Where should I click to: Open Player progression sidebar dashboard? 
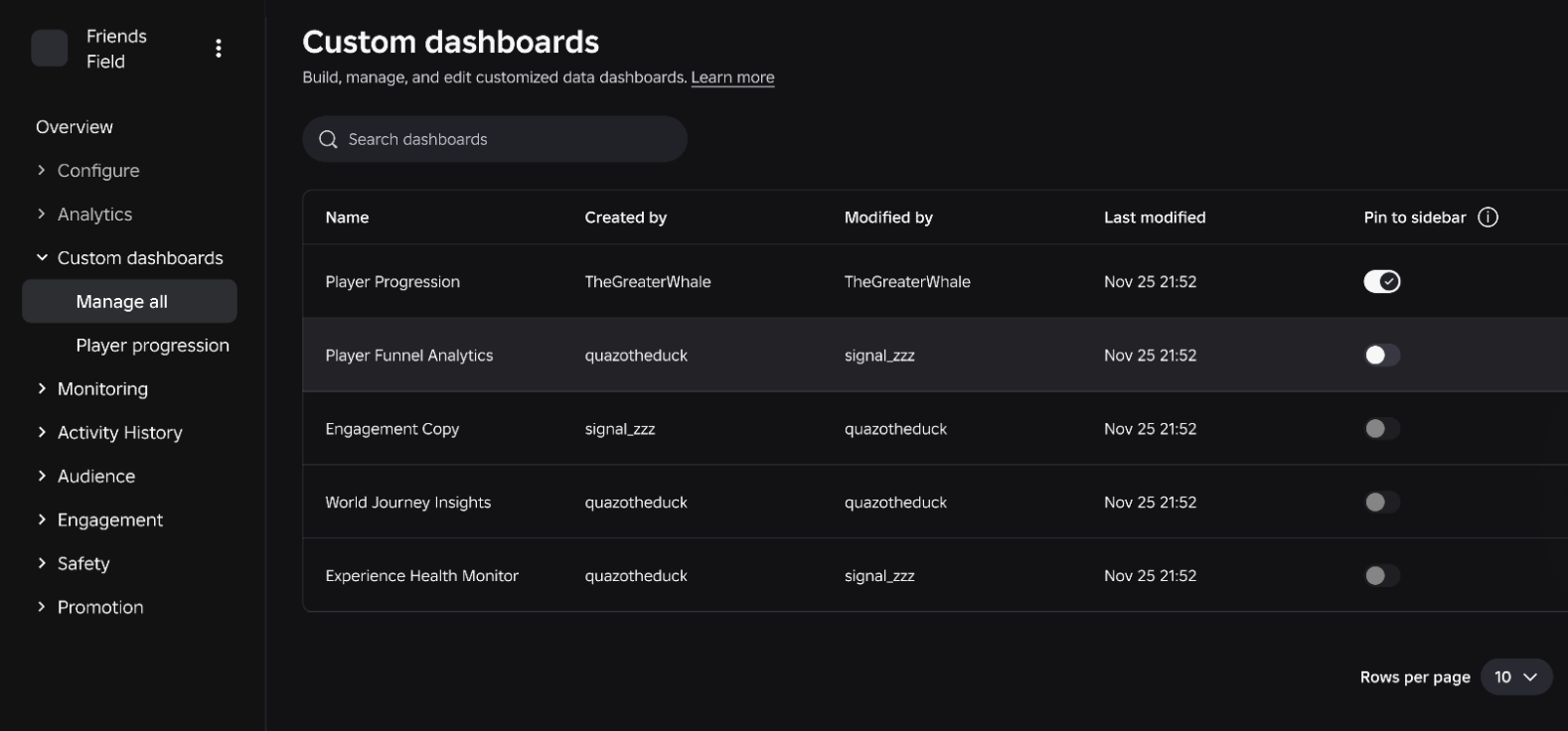152,346
